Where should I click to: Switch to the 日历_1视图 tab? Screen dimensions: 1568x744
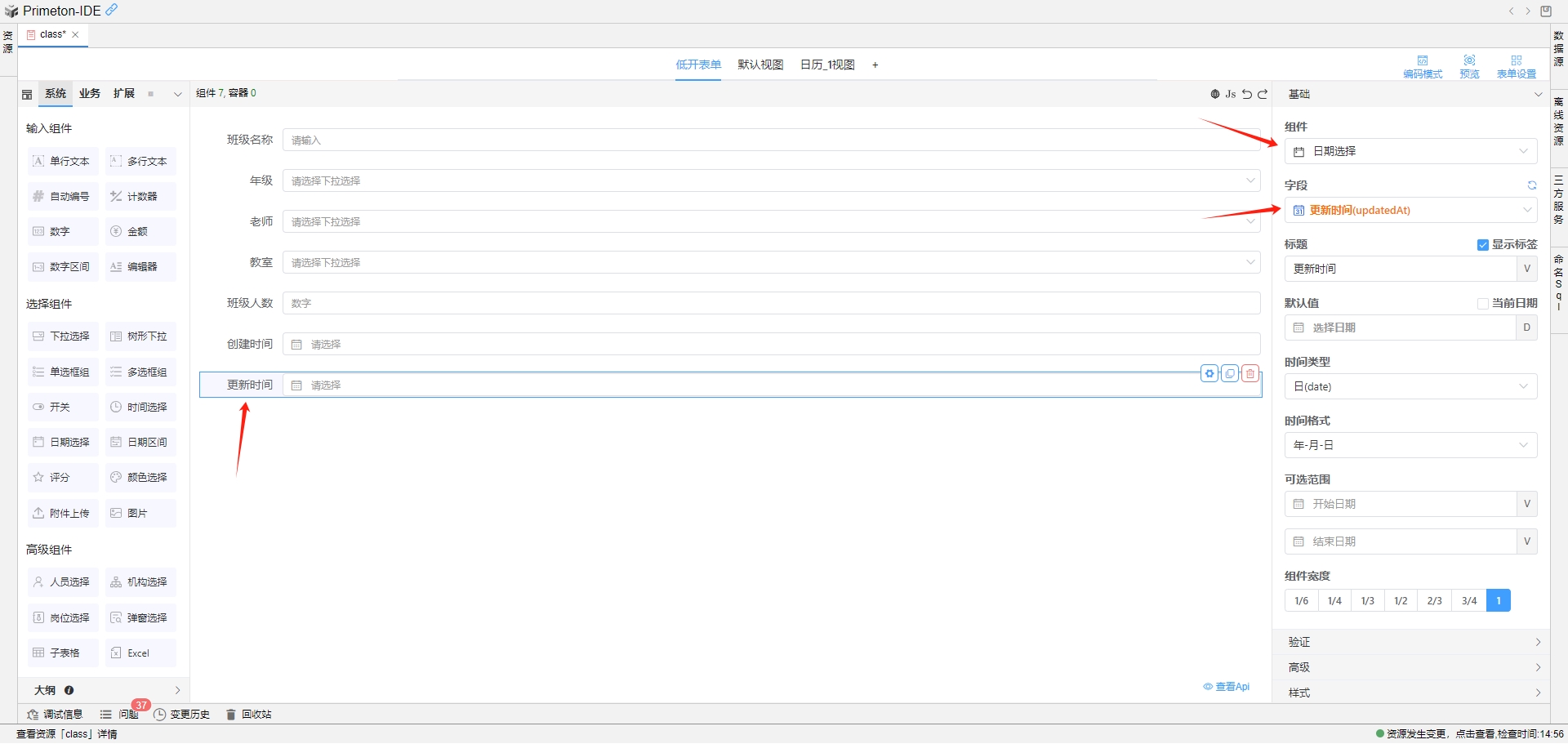[x=826, y=65]
